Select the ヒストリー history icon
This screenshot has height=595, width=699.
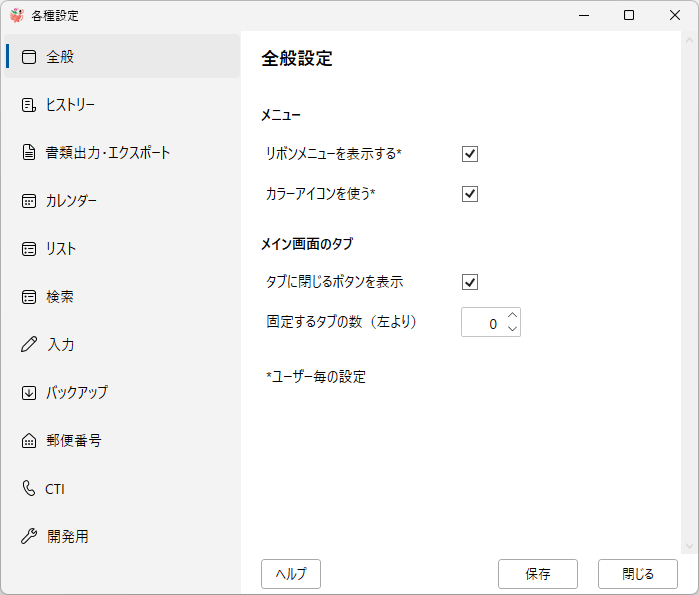coord(29,105)
